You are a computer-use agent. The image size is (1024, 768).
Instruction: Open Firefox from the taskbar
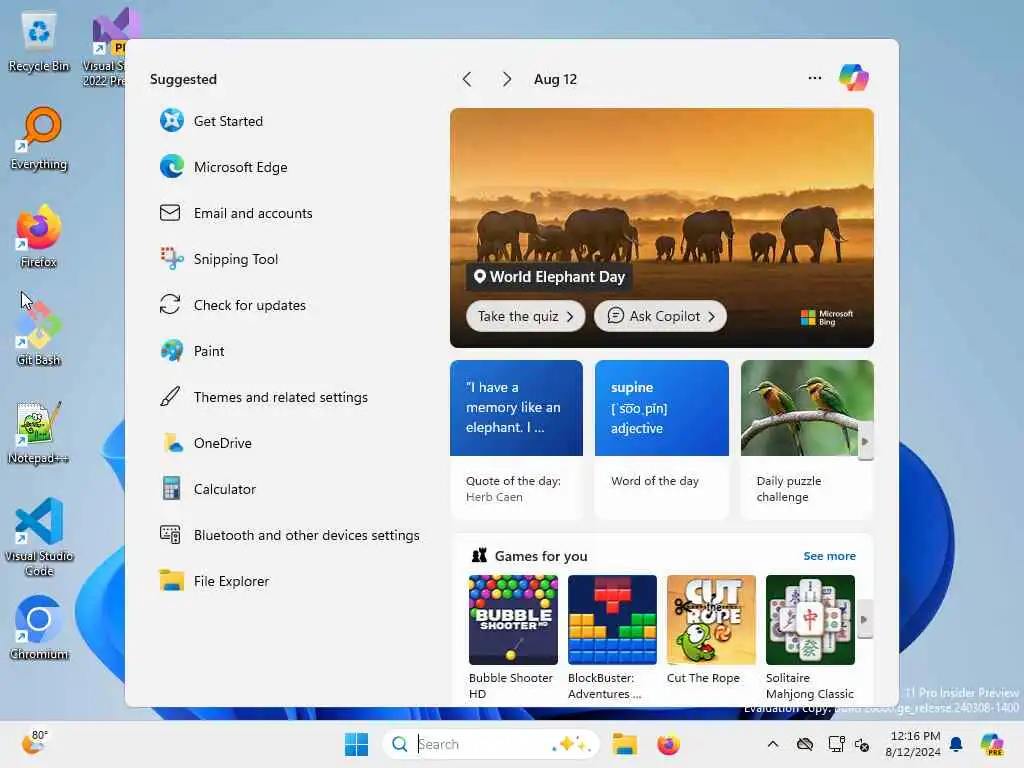668,744
